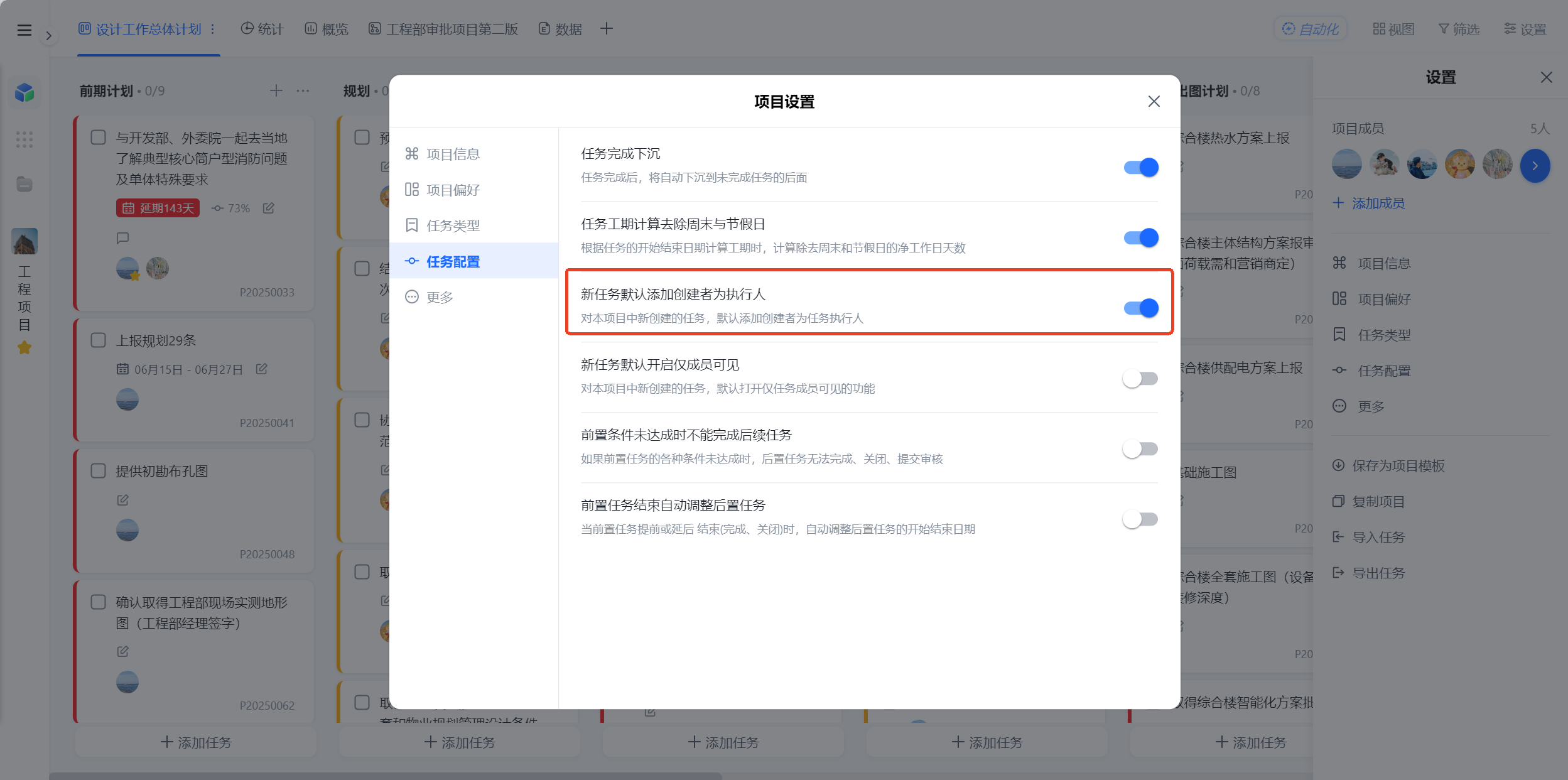Click the 延期143天 overdue badge
1568x780 pixels.
(x=158, y=208)
